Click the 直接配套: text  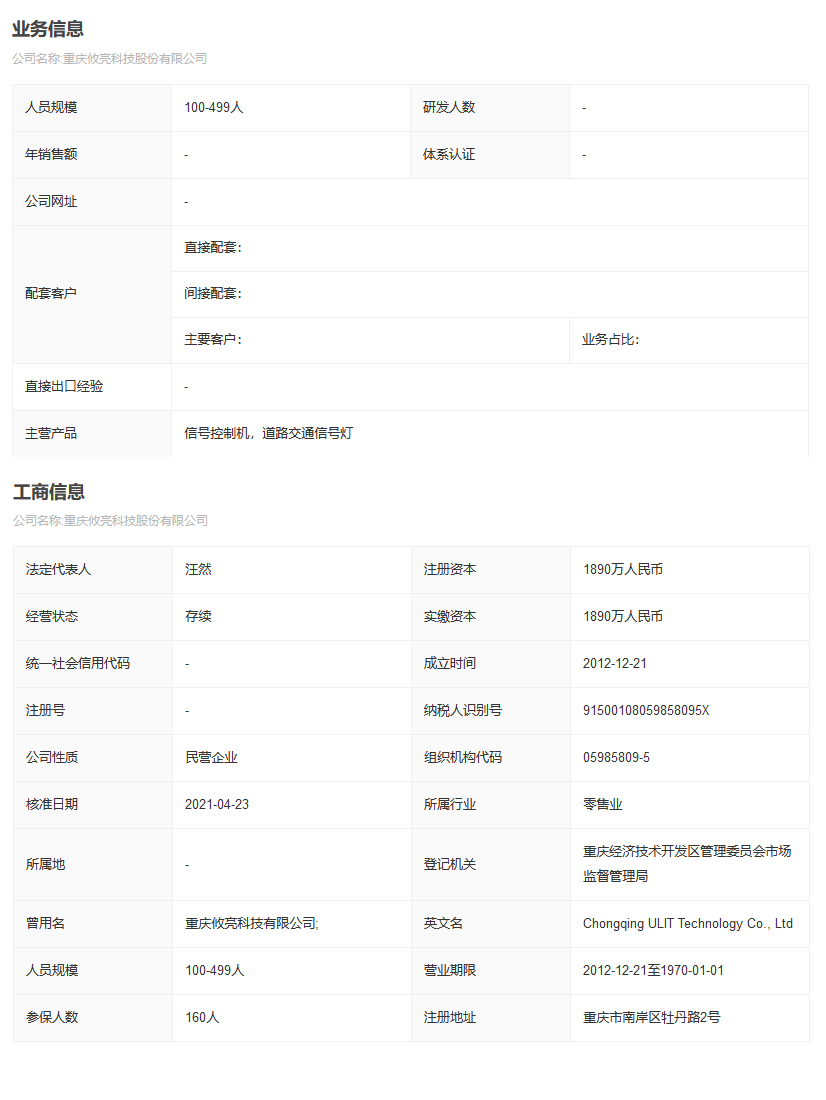click(213, 248)
